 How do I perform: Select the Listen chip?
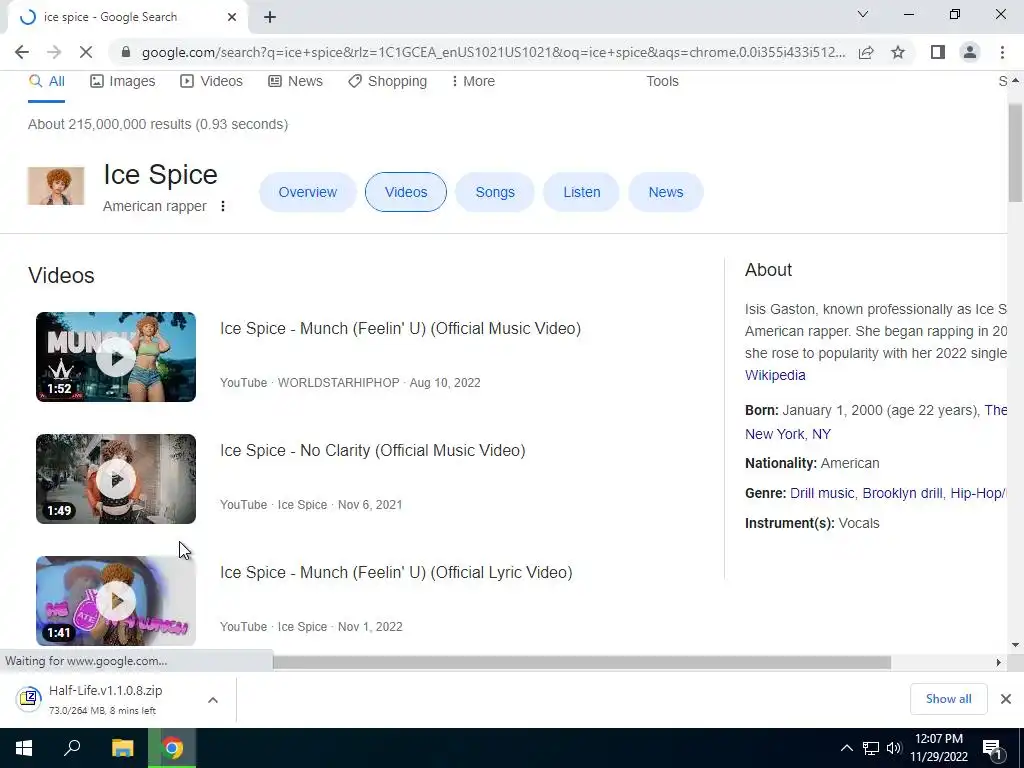(581, 192)
